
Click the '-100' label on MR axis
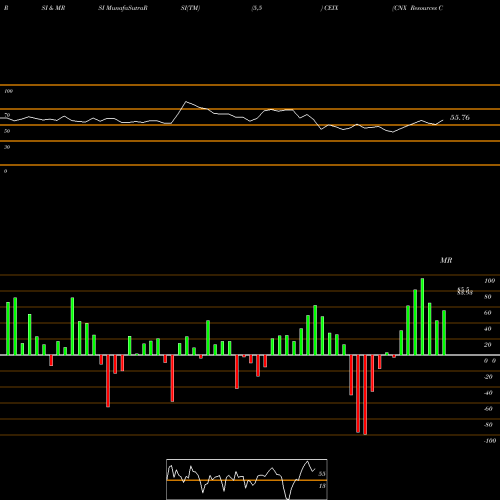(490, 441)
